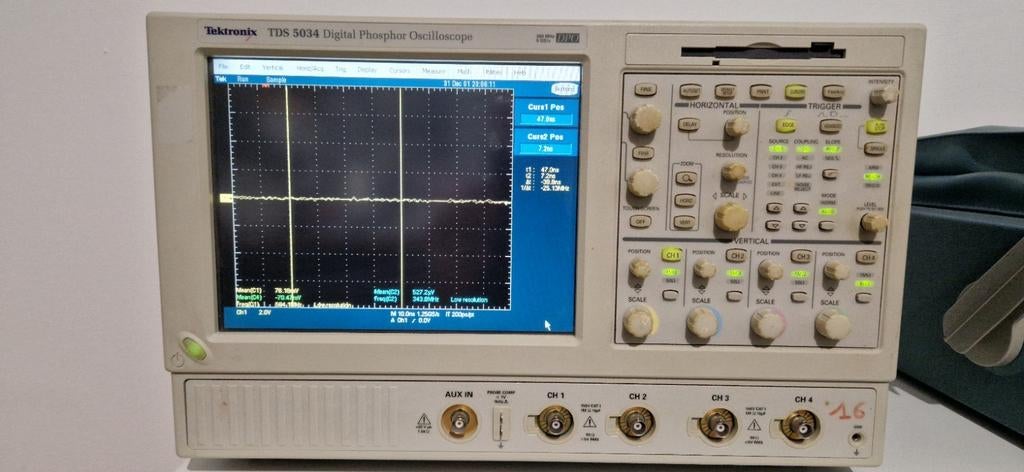Open the File menu on the scope screen
1024x472 pixels.
[223, 67]
